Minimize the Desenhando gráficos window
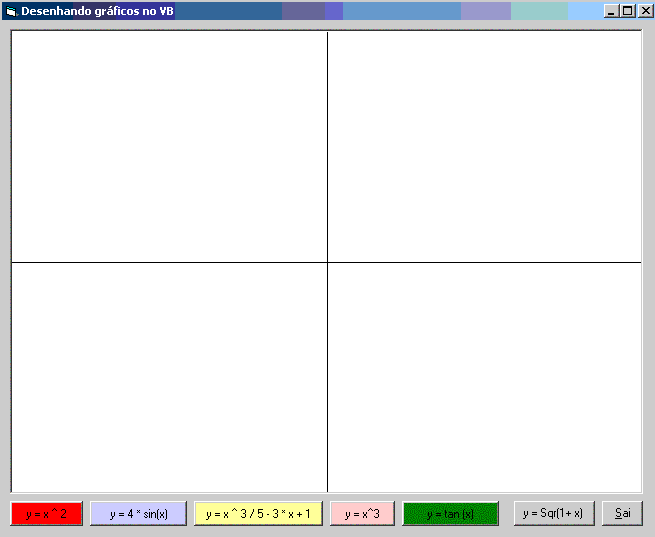Image resolution: width=655 pixels, height=537 pixels. tap(611, 11)
